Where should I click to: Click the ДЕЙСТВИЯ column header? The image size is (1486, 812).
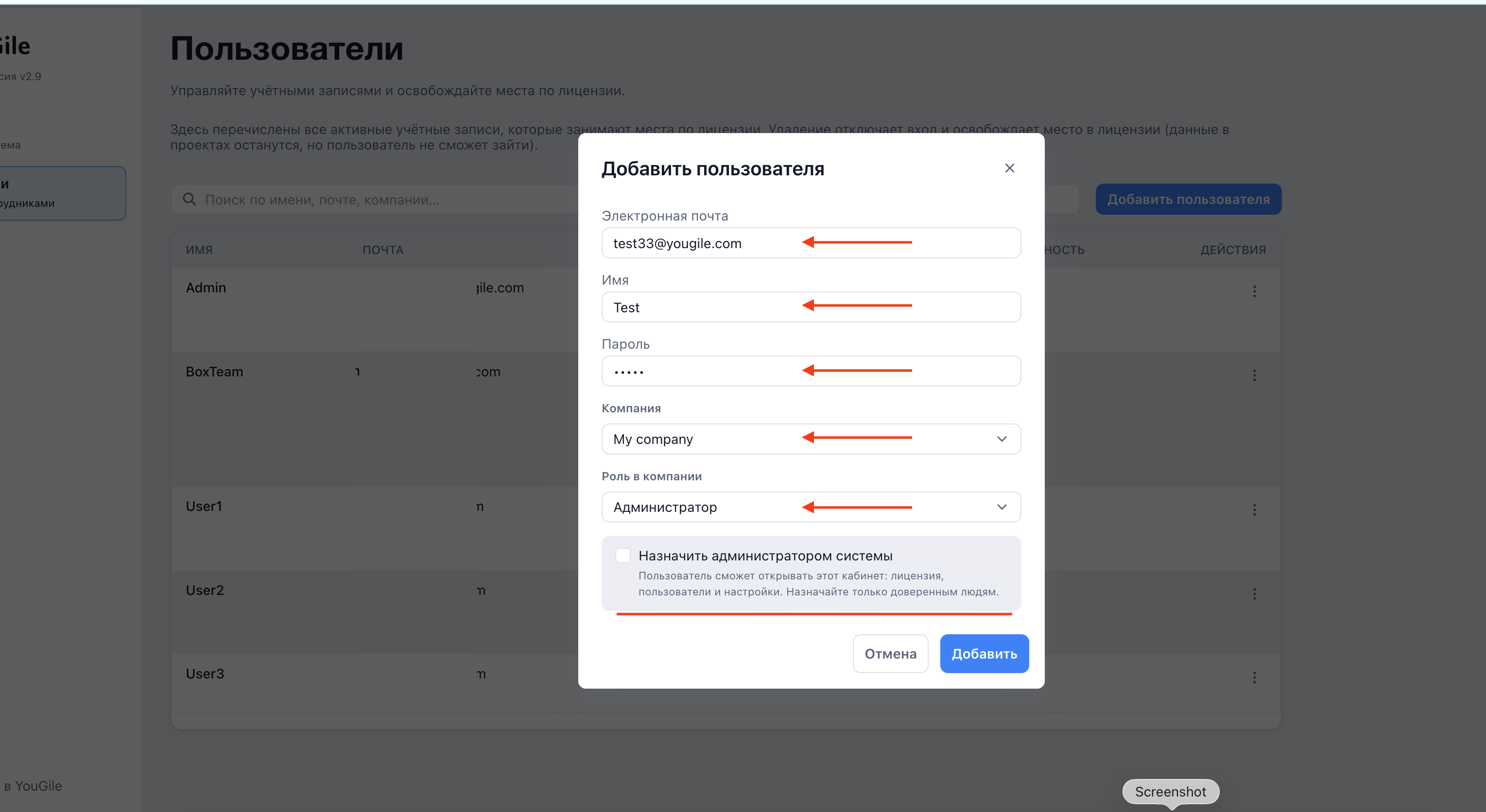coord(1233,250)
